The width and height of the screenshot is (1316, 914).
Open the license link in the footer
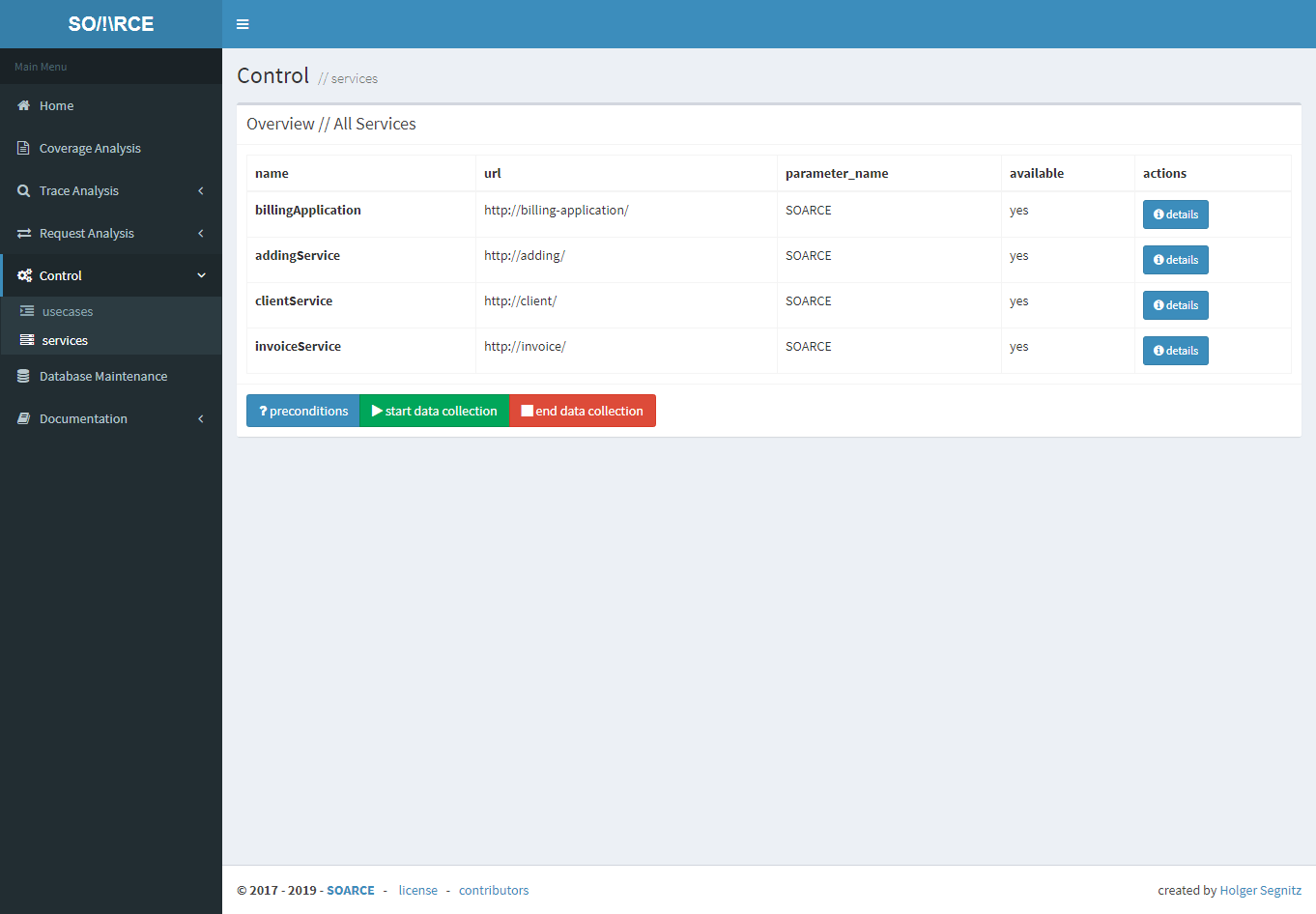(x=418, y=890)
